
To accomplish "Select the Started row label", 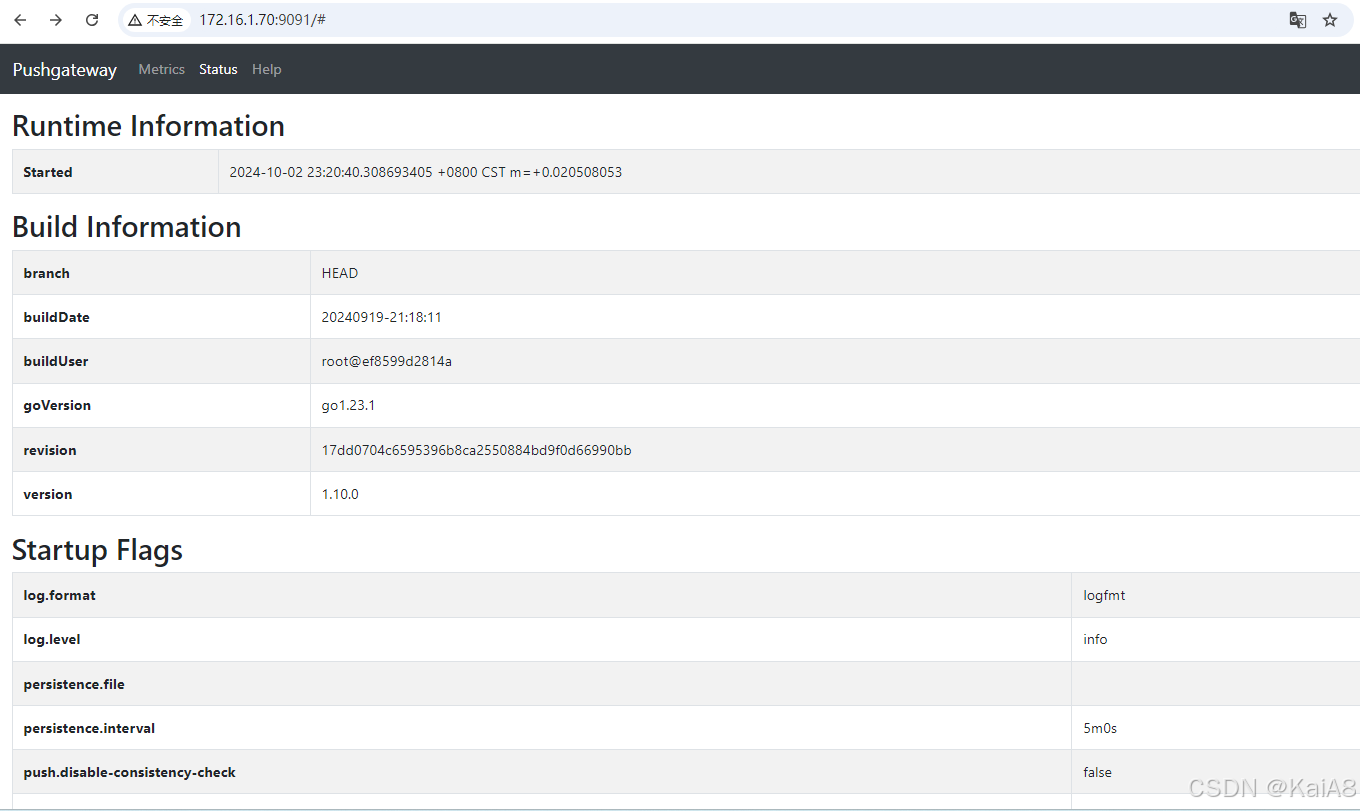I will pos(48,172).
